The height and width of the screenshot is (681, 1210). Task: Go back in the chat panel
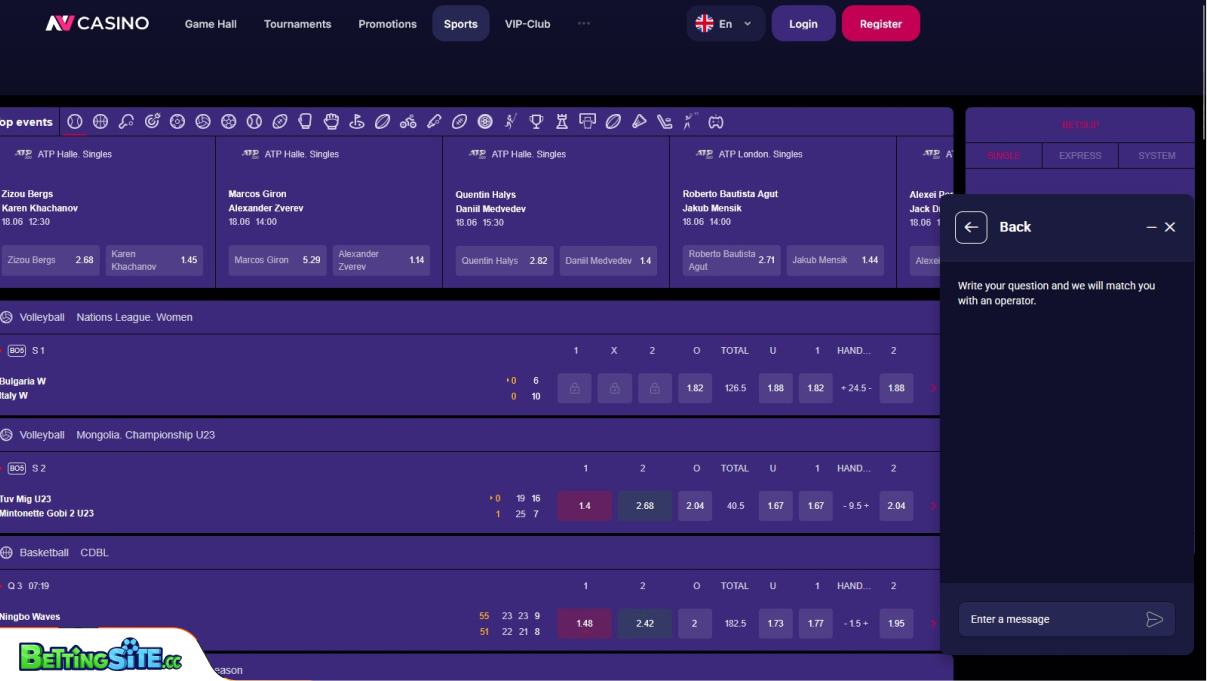point(971,227)
